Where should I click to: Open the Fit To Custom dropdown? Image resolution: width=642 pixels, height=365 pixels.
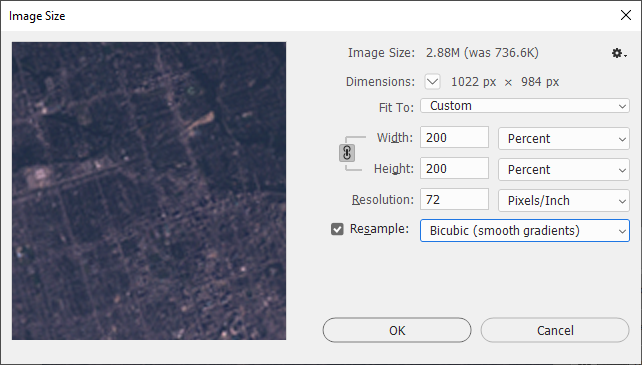tap(524, 106)
